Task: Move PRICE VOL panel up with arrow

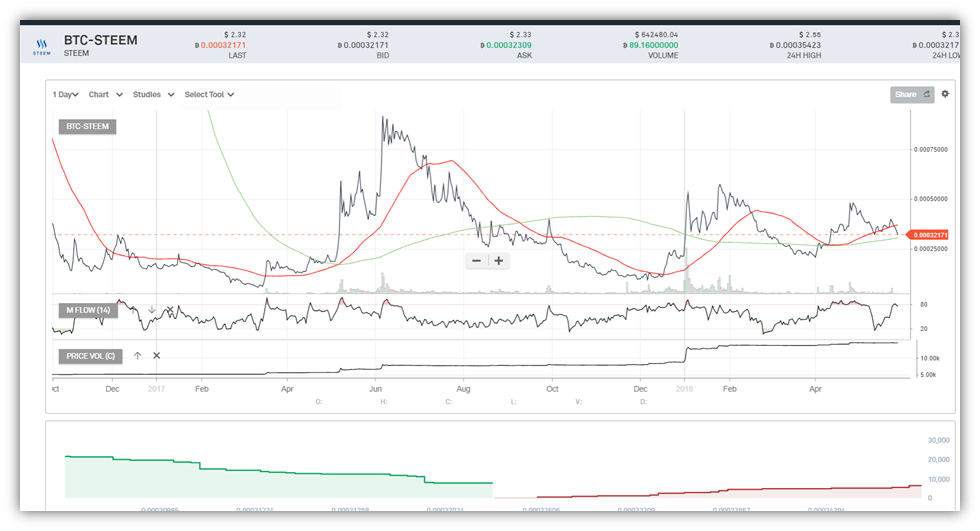Action: pos(138,355)
